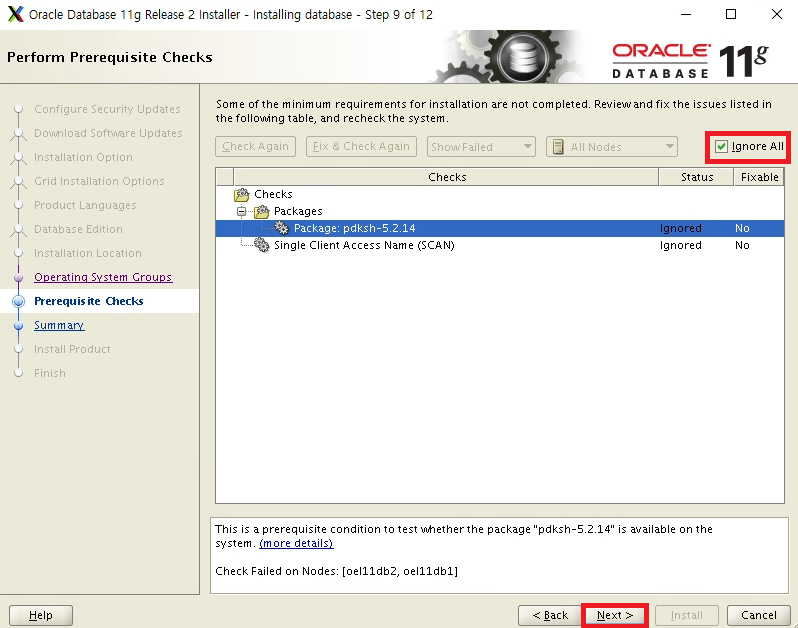Click the pdksh package gear icon

[281, 228]
